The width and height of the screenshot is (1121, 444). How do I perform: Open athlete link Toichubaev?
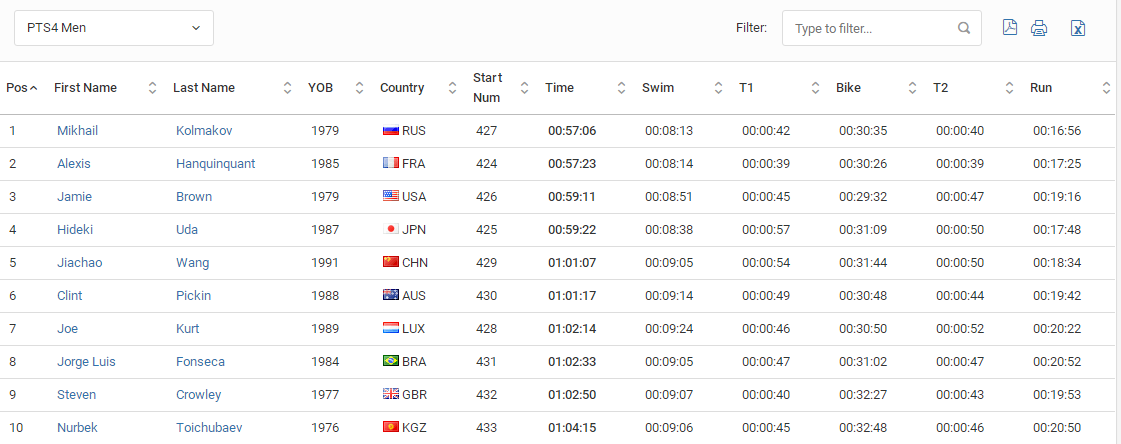coord(209,428)
